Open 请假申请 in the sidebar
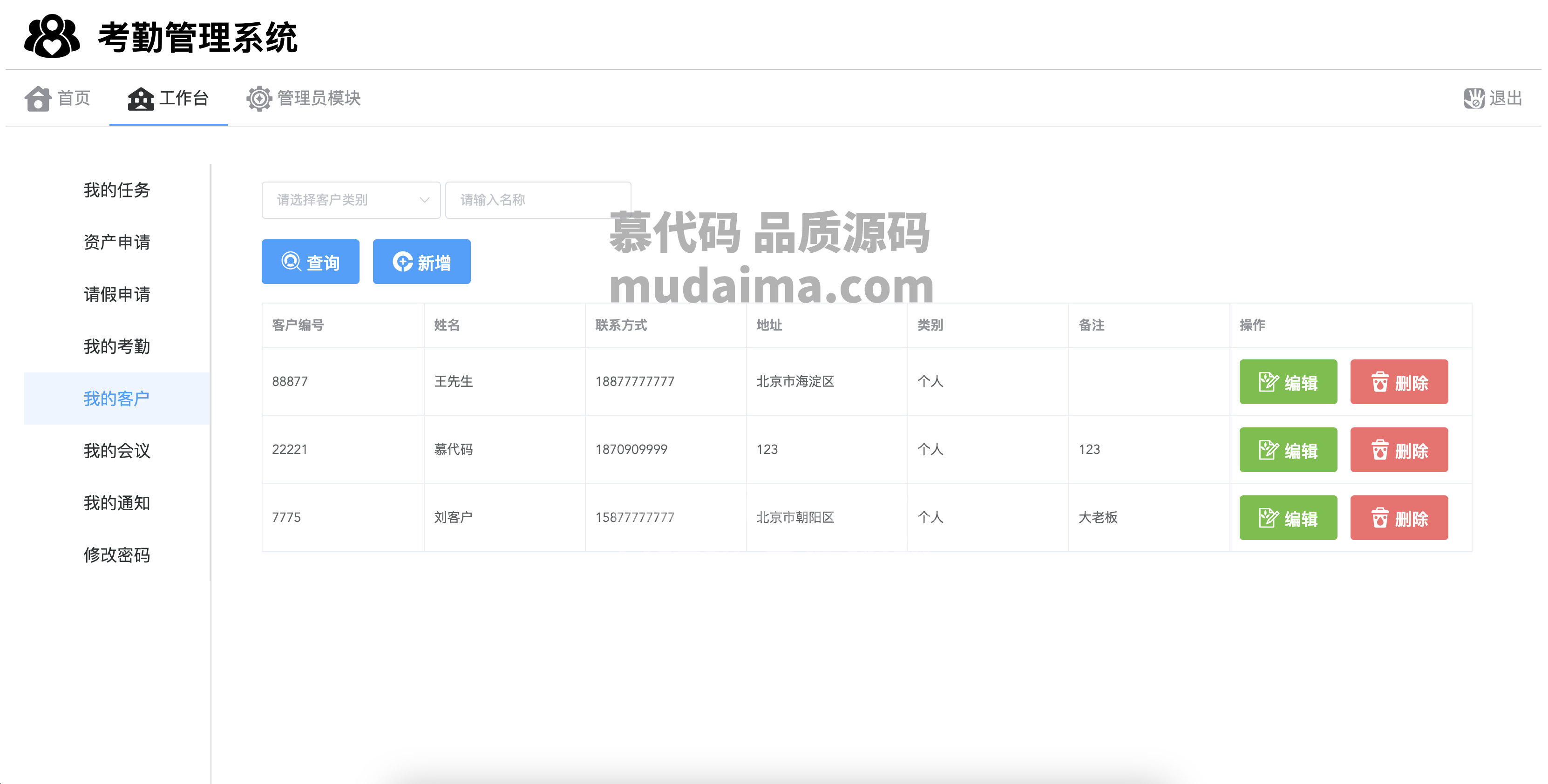1548x784 pixels. [x=117, y=295]
